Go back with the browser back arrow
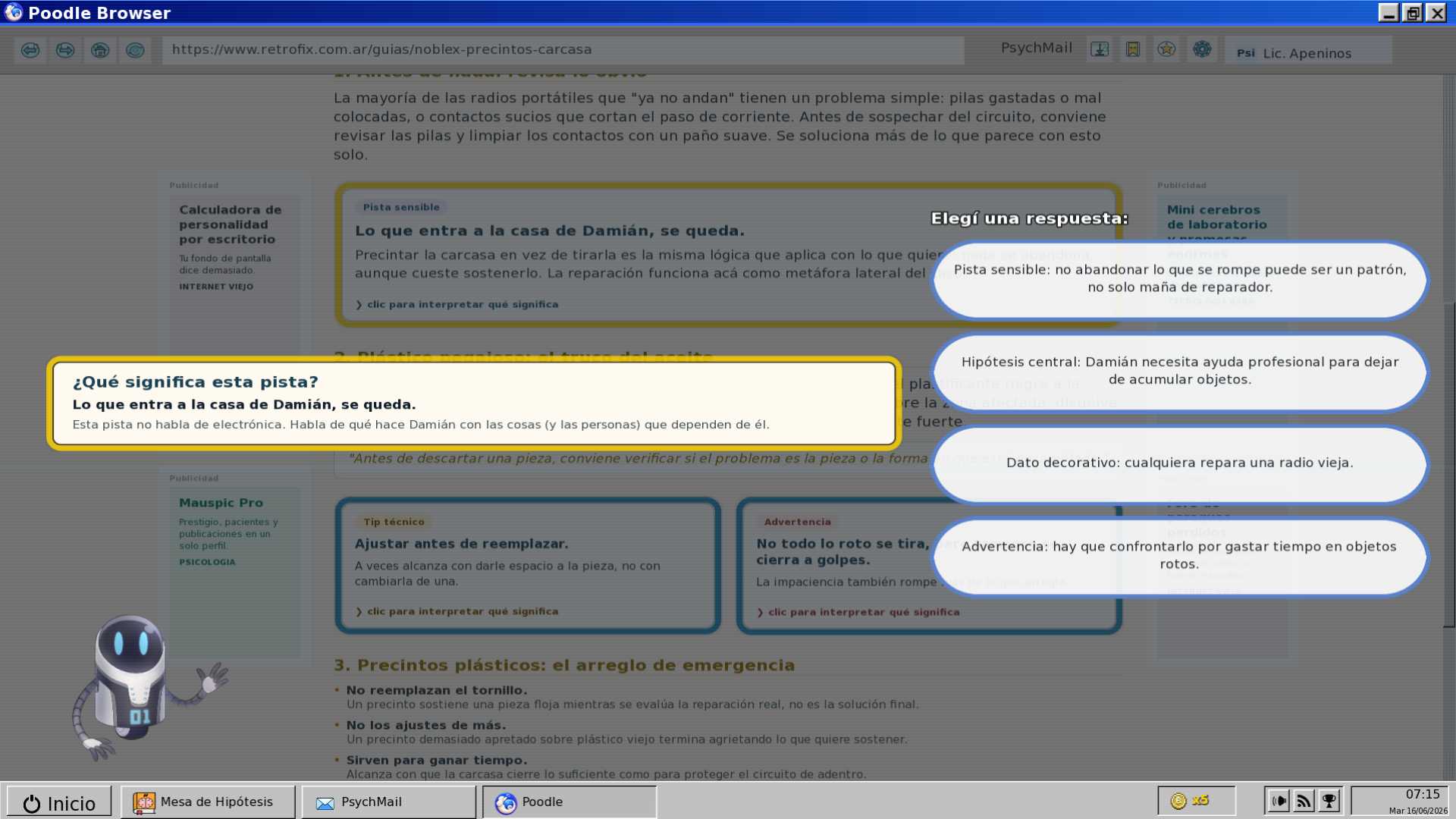The height and width of the screenshot is (819, 1456). [30, 50]
